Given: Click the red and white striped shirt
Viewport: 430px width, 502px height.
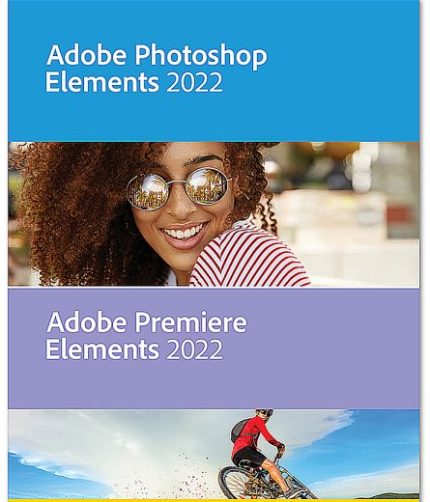Looking at the screenshot, I should pyautogui.click(x=250, y=258).
